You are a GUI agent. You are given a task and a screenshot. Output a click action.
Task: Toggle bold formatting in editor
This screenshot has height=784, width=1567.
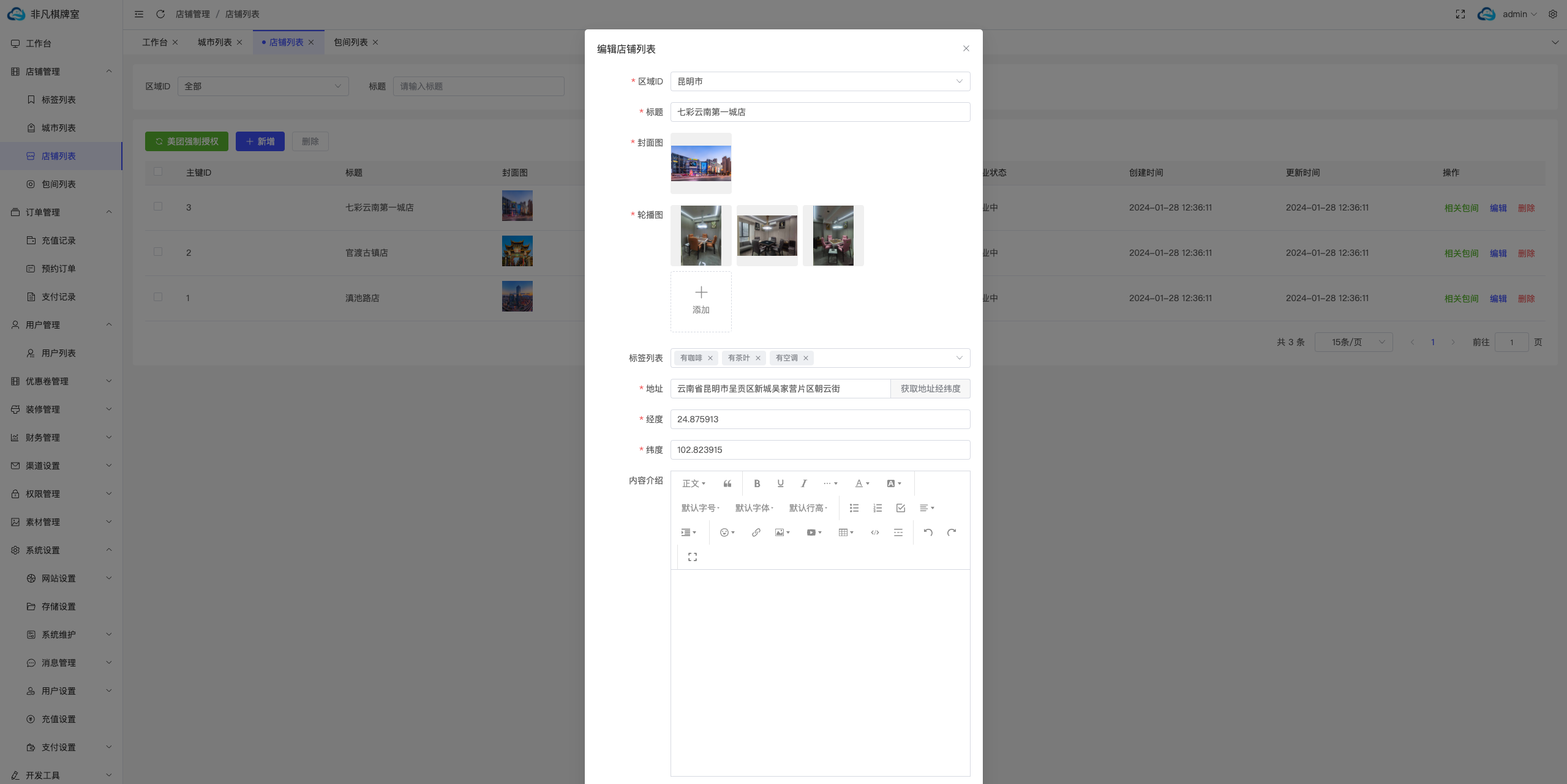757,483
